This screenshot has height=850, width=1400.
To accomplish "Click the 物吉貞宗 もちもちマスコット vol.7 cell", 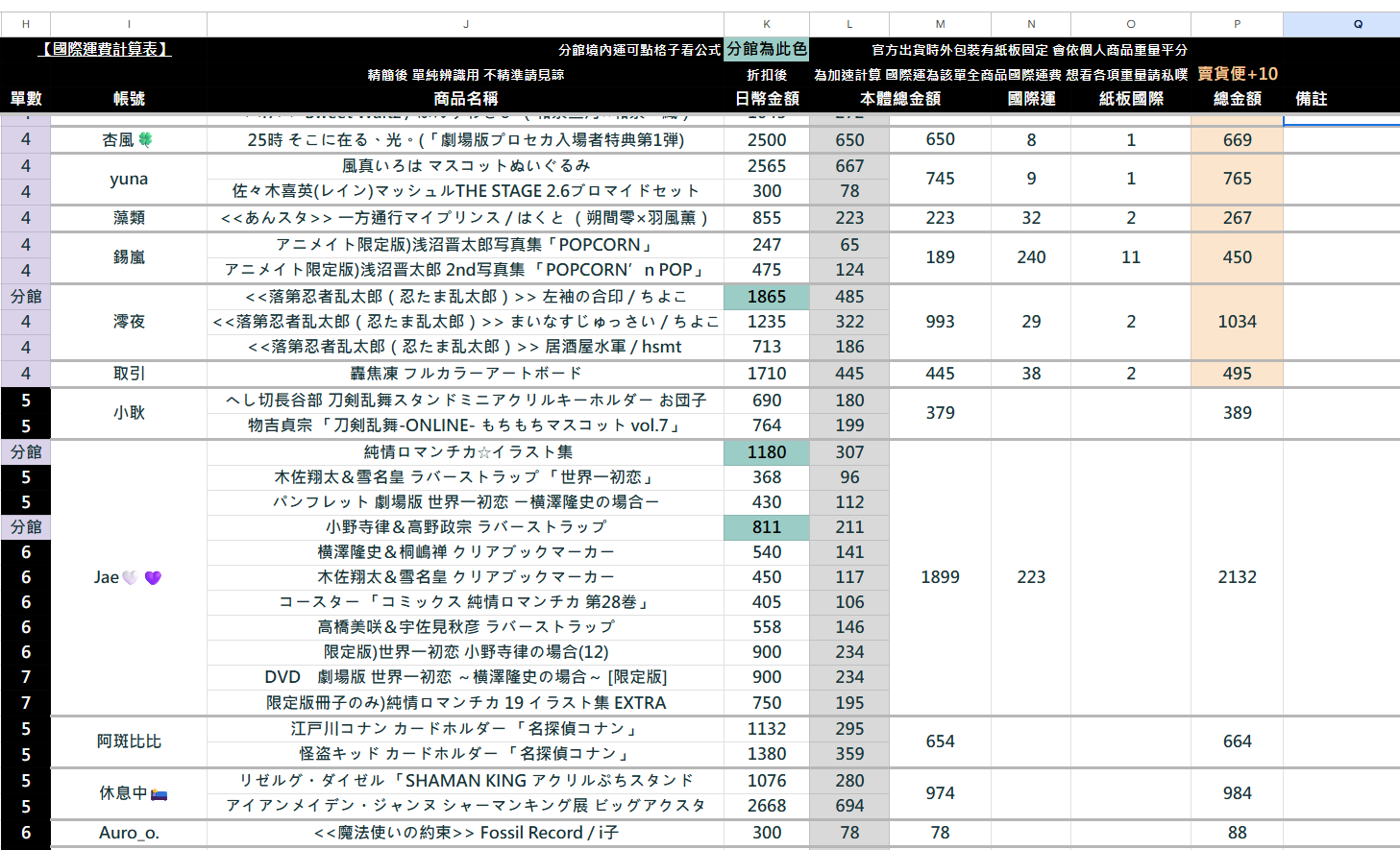I will point(466,425).
